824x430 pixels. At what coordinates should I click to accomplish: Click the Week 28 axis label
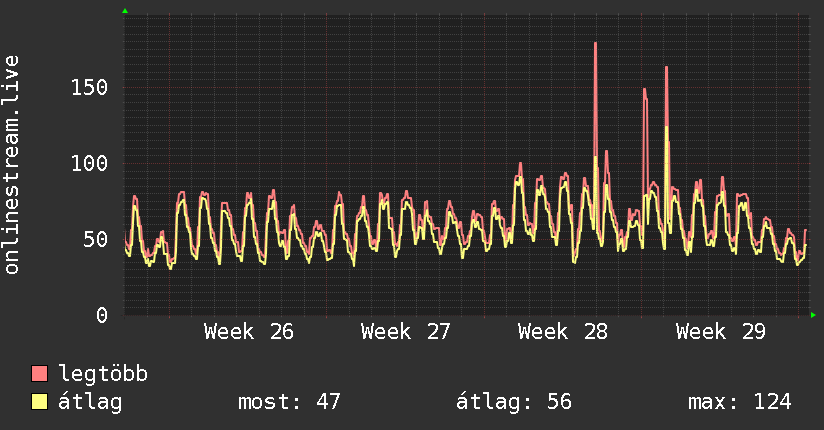point(562,332)
